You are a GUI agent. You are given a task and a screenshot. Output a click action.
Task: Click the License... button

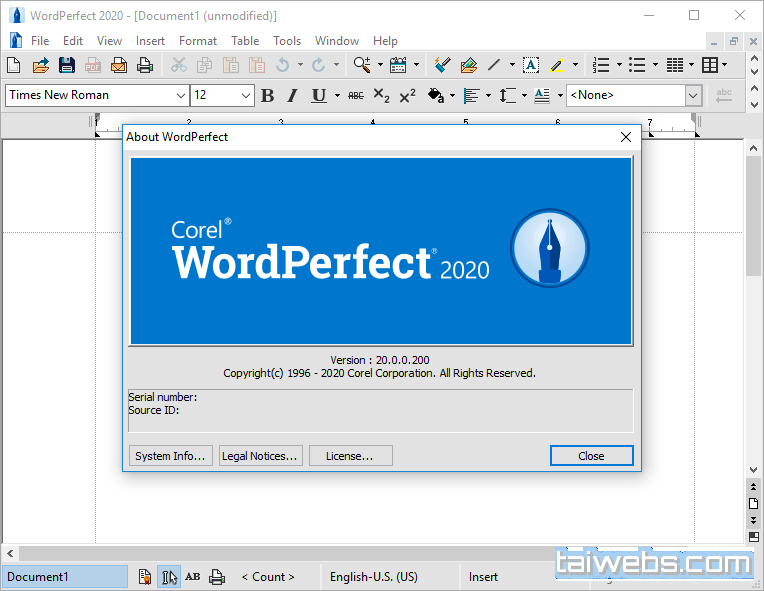pyautogui.click(x=350, y=456)
